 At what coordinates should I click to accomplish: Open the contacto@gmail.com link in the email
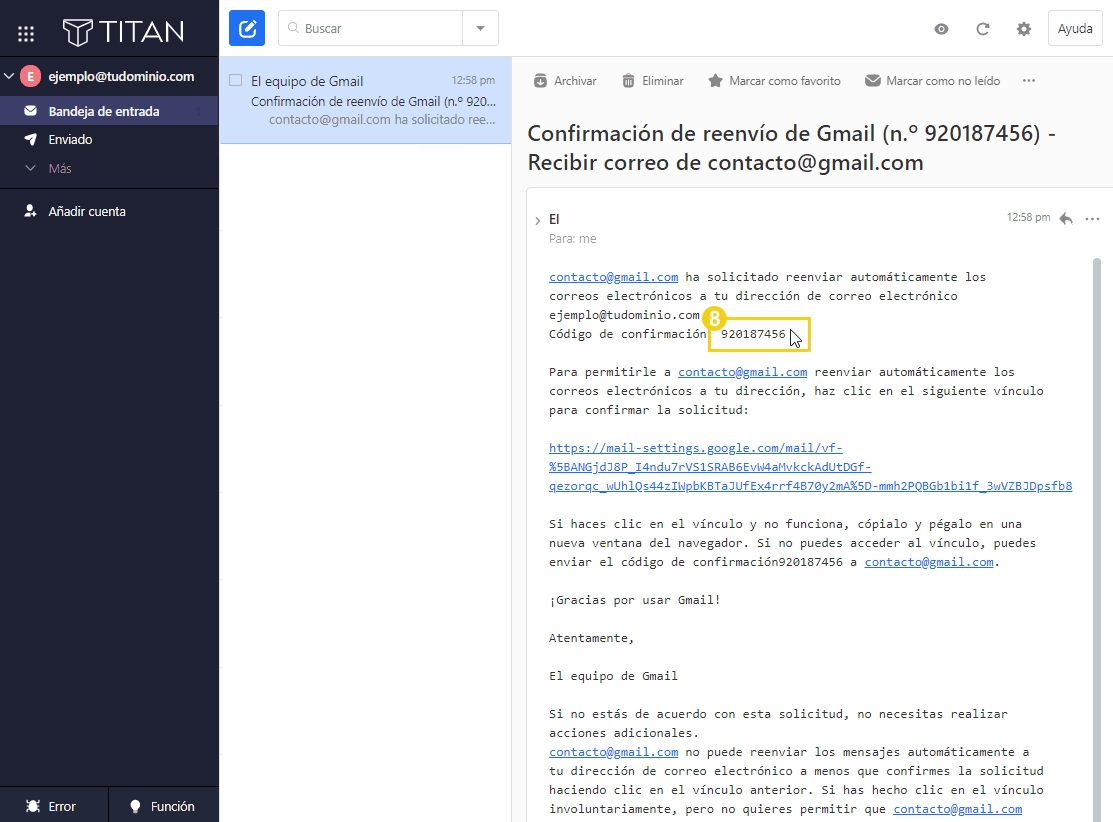click(x=613, y=276)
